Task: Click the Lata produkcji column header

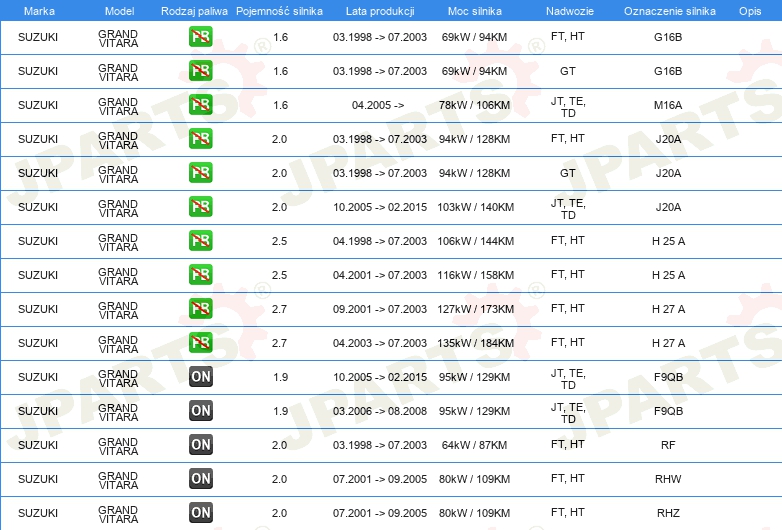Action: pos(380,11)
